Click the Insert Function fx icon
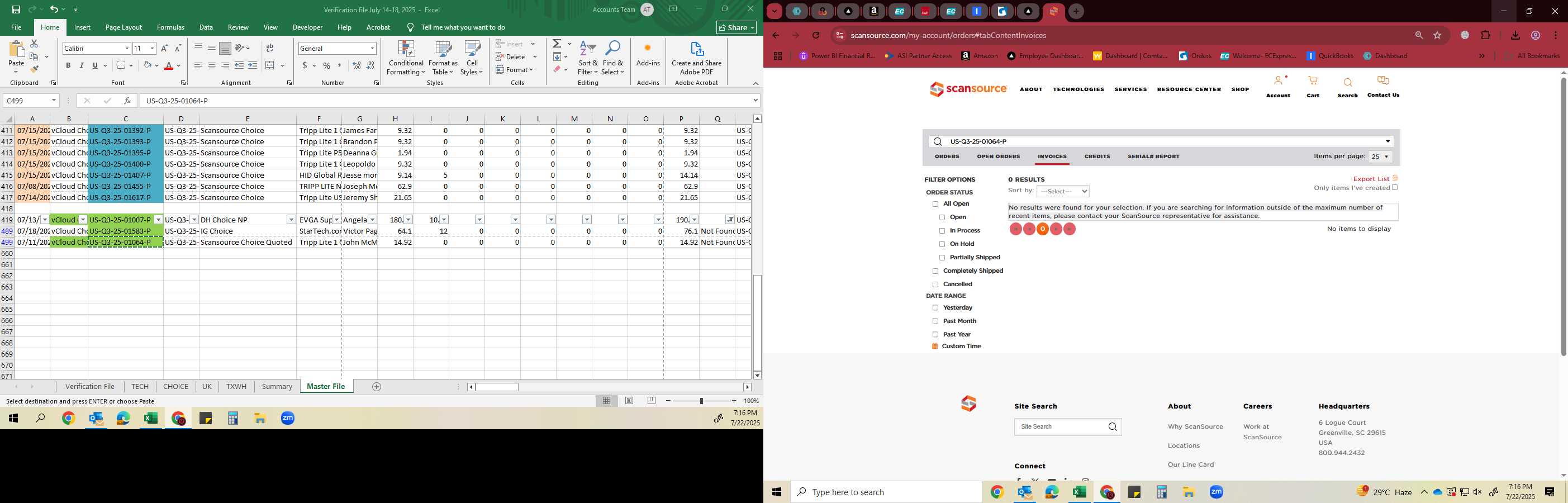Image resolution: width=1568 pixels, height=503 pixels. [127, 101]
